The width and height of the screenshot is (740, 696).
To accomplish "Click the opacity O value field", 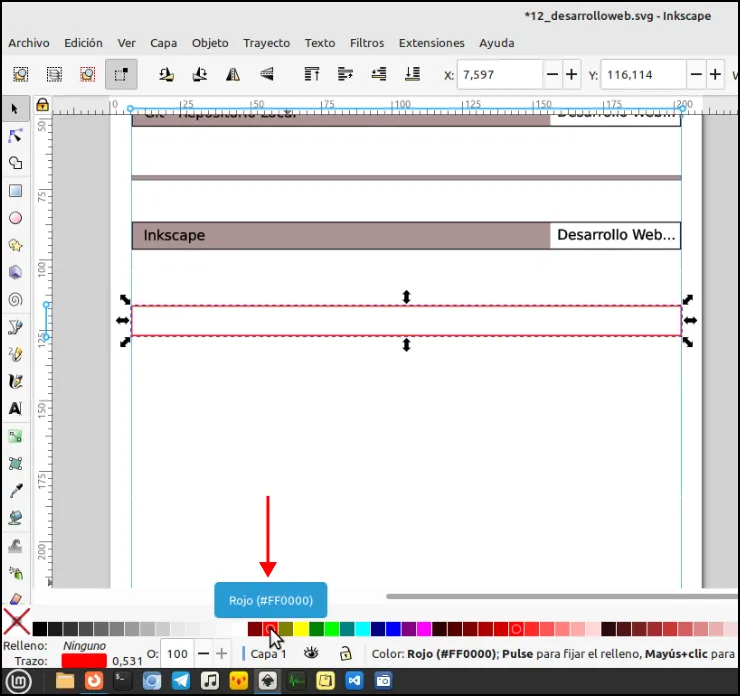I will click(x=177, y=654).
